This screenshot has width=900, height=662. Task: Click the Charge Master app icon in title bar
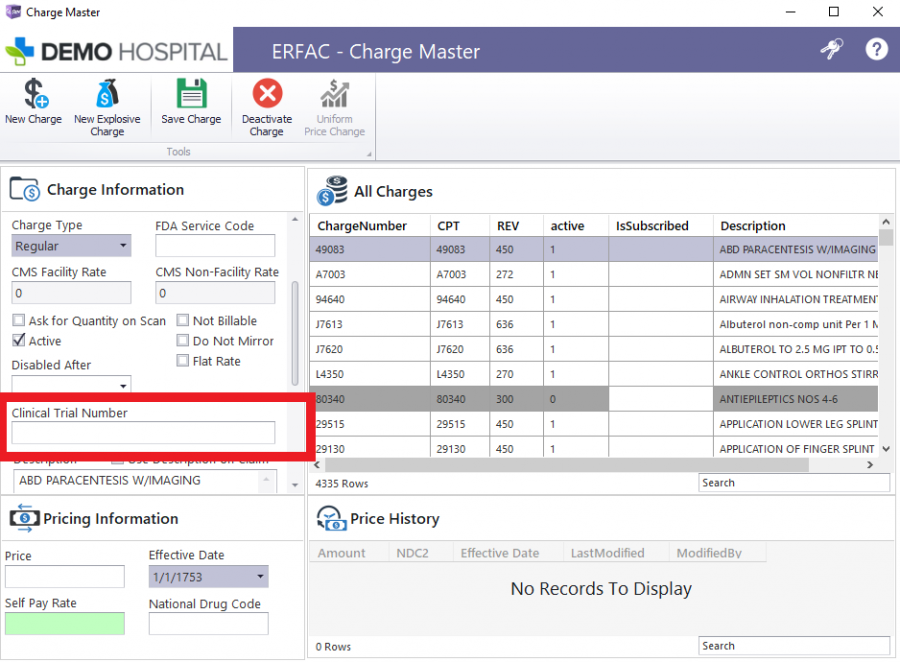coord(13,11)
